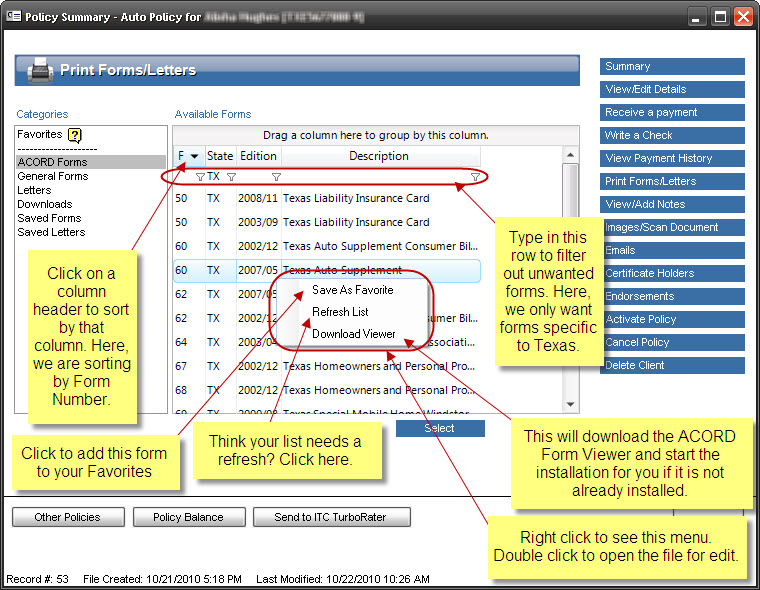This screenshot has height=590, width=760.
Task: Select form 67 Texas Homeowners and Personal row
Action: (327, 366)
